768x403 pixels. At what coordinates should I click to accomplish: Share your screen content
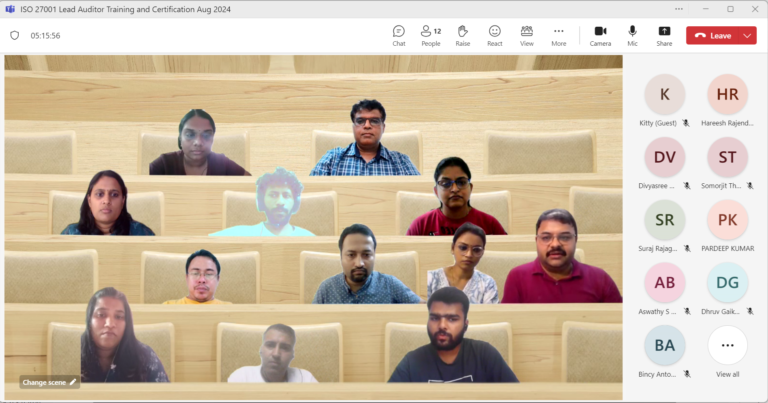664,35
